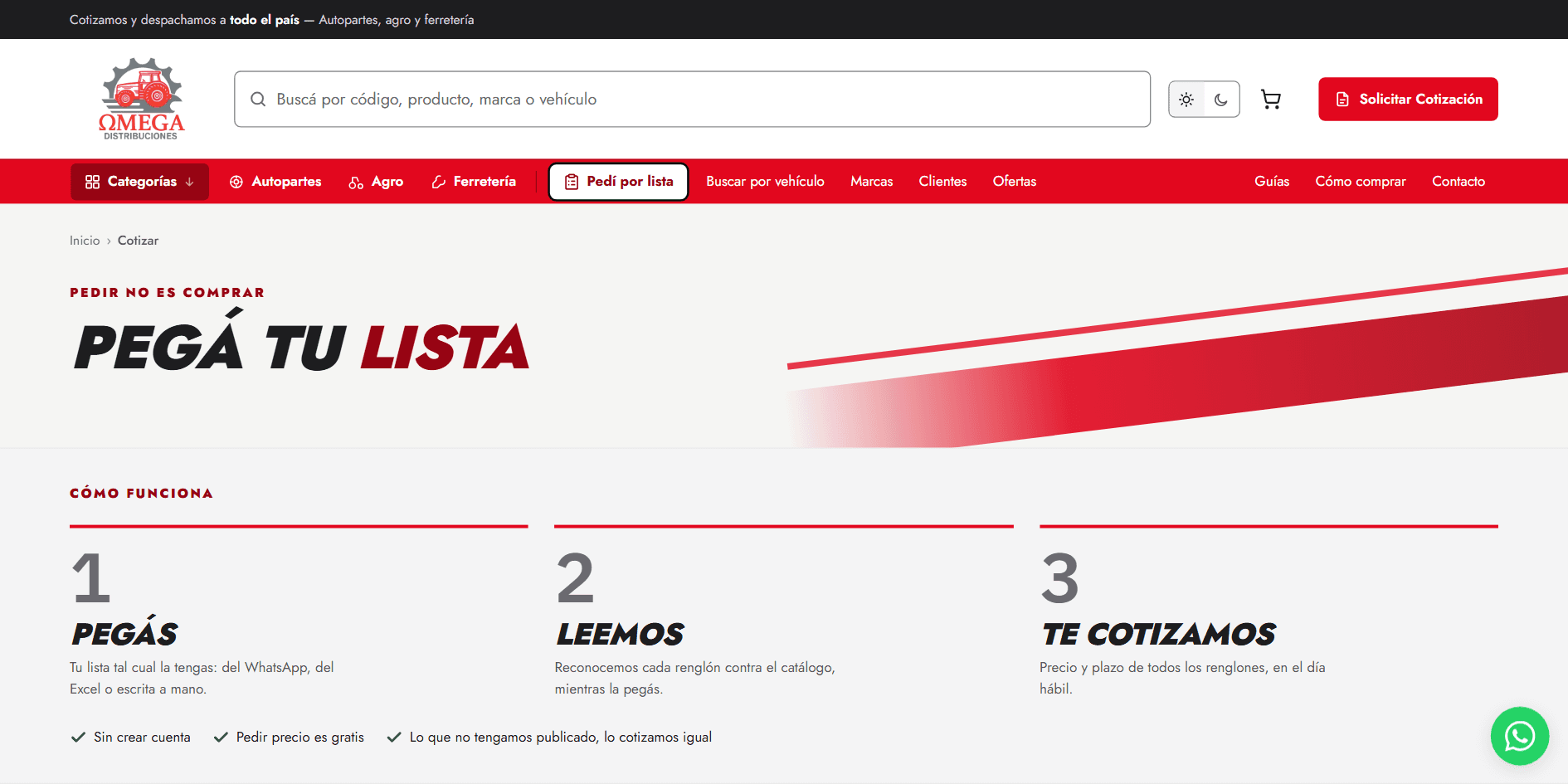This screenshot has width=1568, height=784.
Task: Click the Cotizar breadcrumb text
Action: (x=138, y=241)
